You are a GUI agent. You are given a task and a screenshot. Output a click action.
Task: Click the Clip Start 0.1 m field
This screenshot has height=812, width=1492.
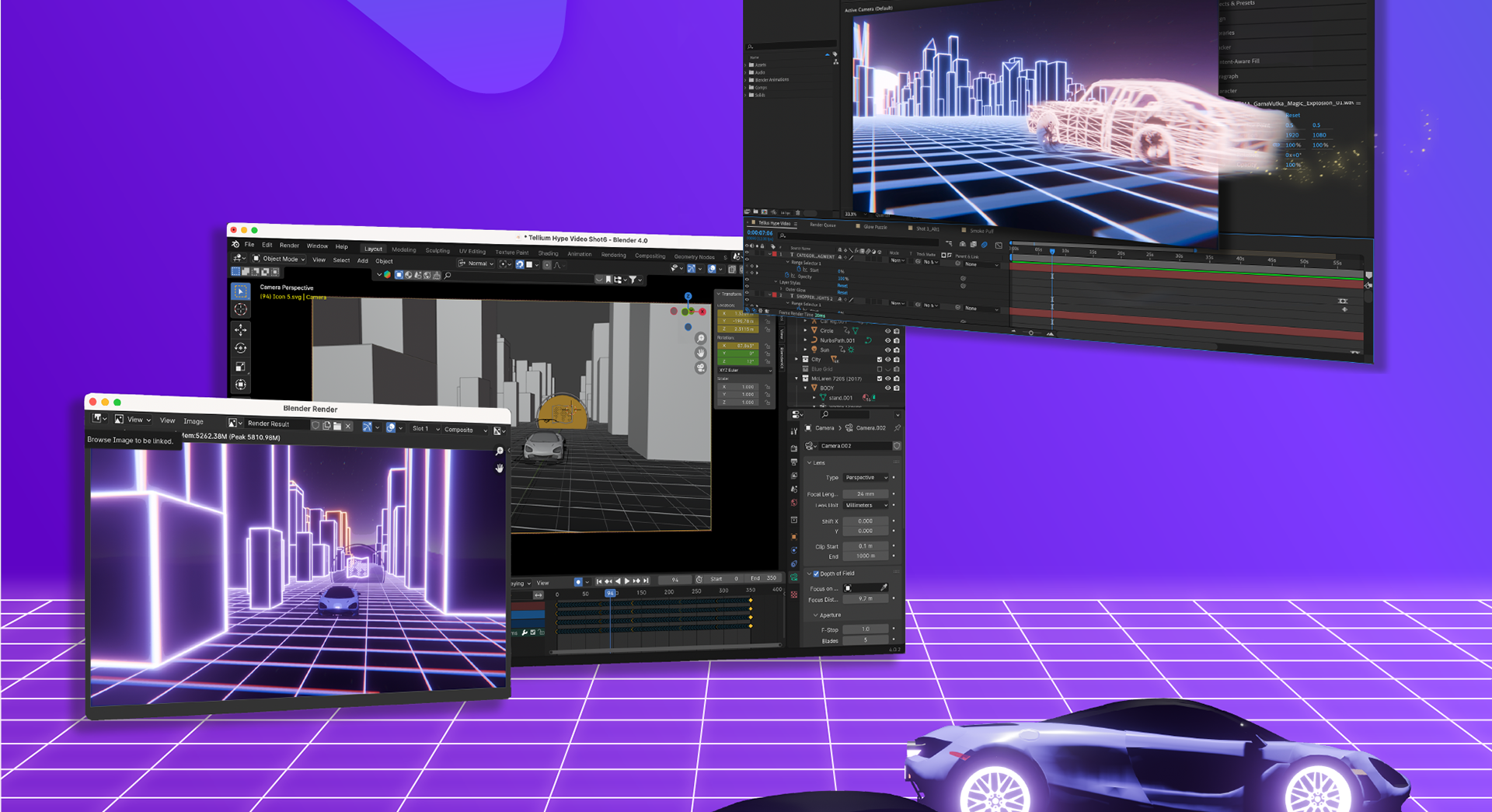click(866, 545)
